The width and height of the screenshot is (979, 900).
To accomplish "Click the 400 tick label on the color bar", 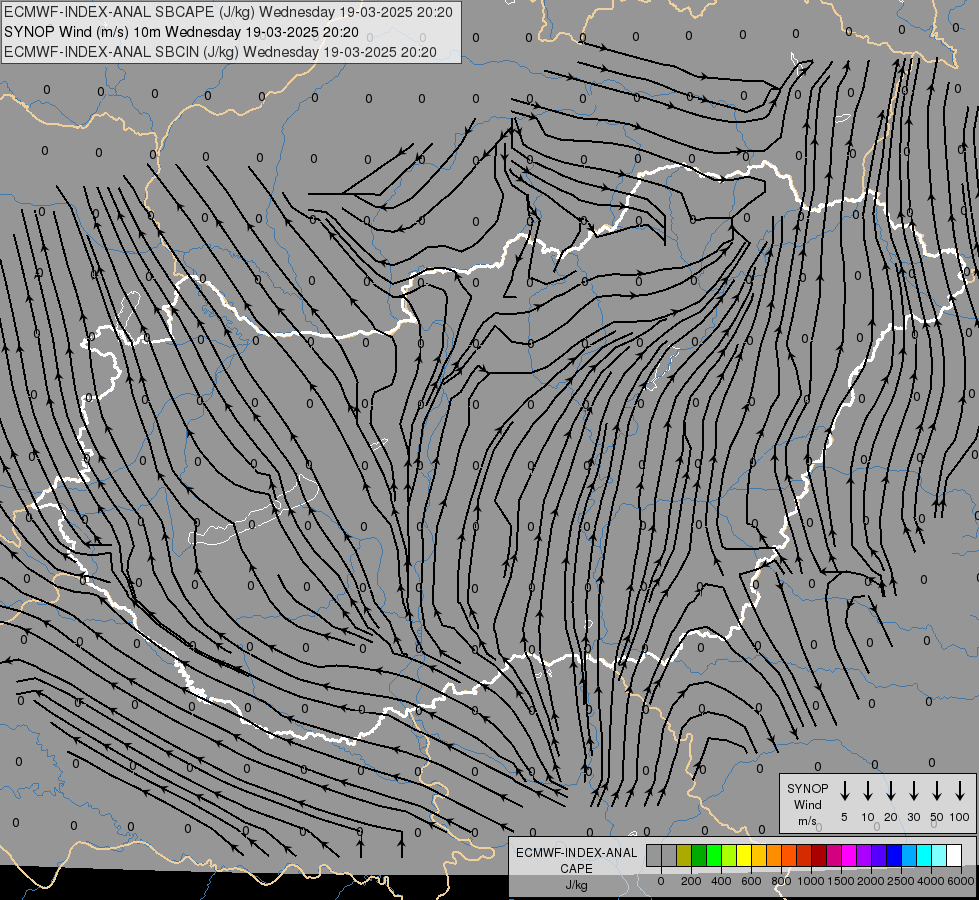I will pos(721,881).
